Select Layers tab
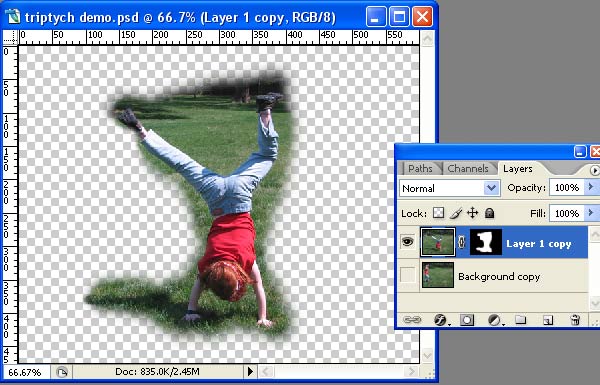 tap(517, 168)
